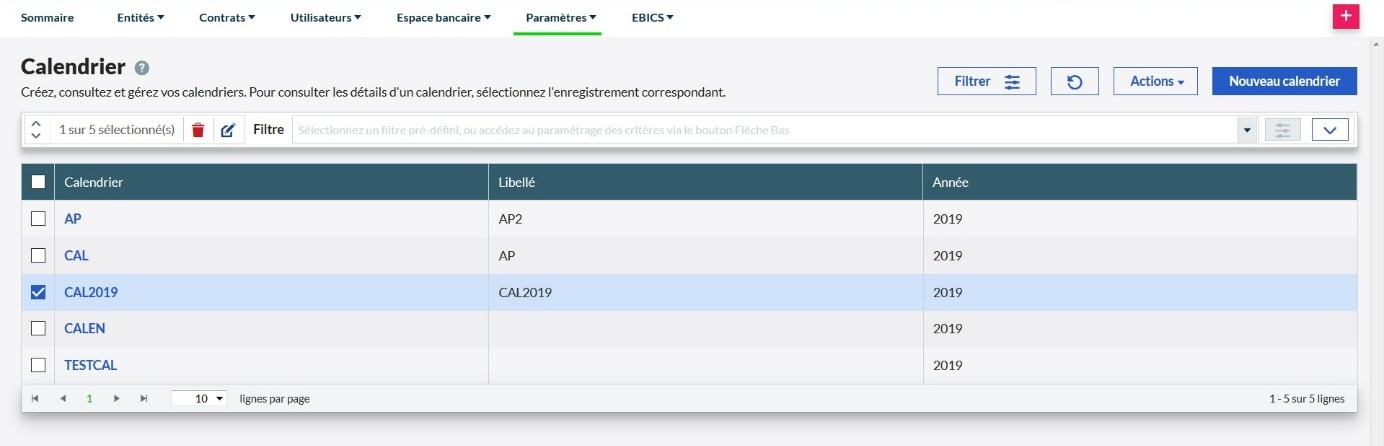Click the edit pencil icon

click(227, 130)
